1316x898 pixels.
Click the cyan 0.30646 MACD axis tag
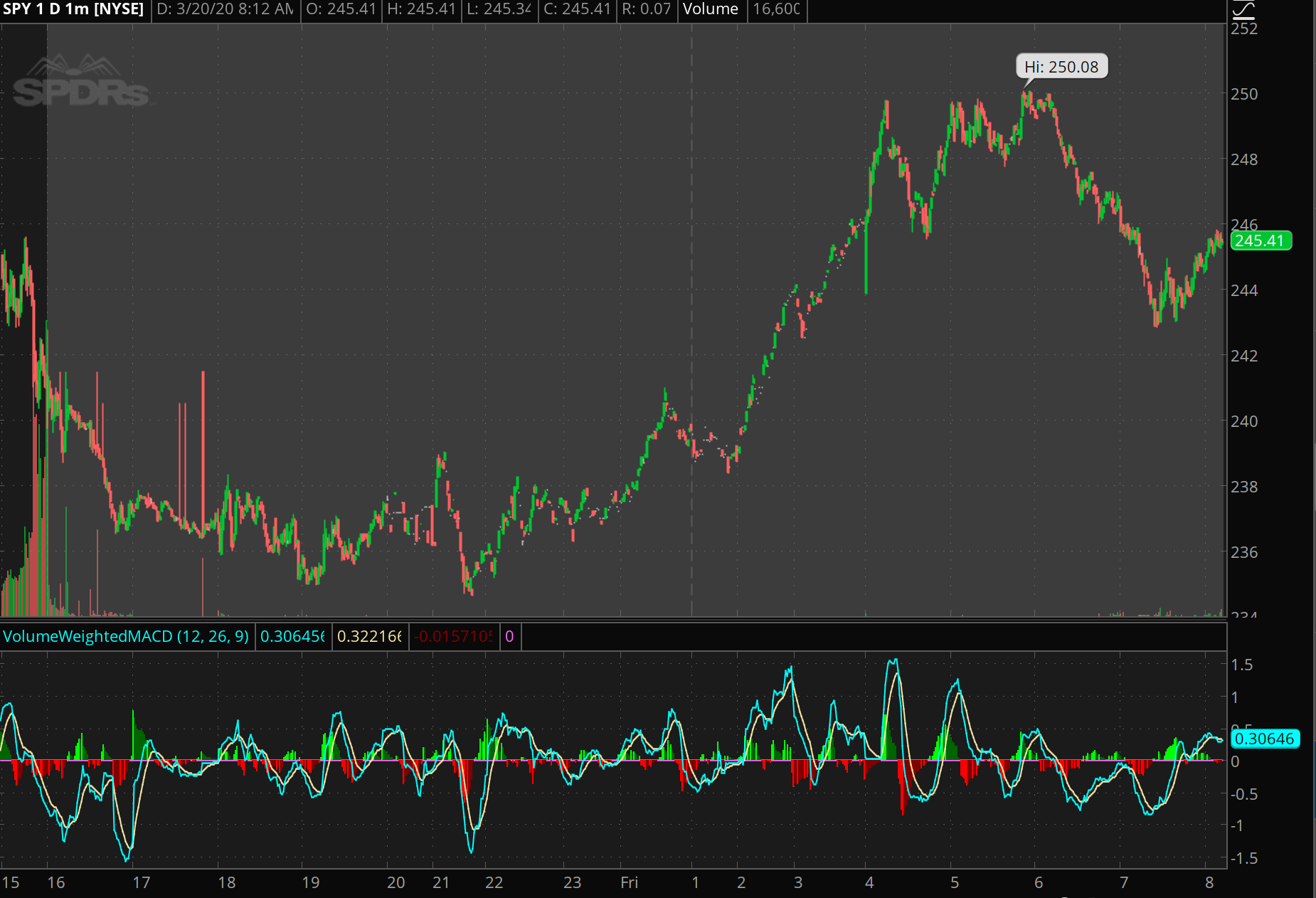[1264, 739]
